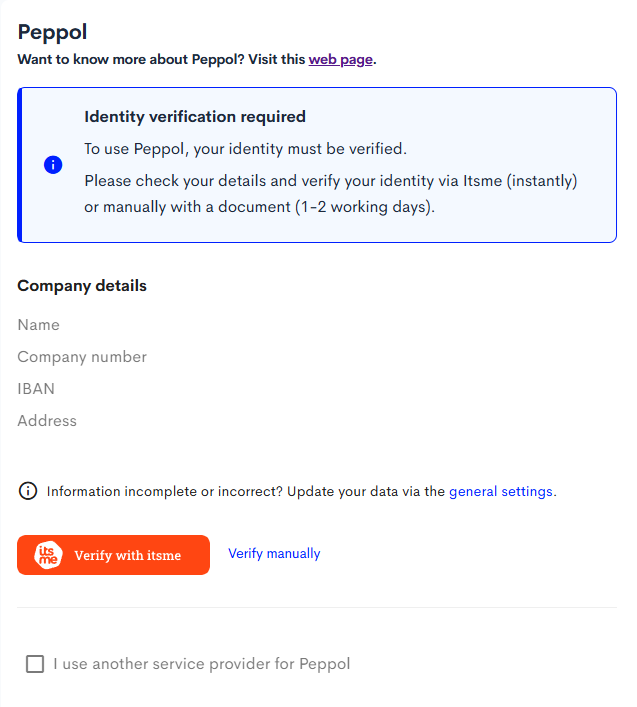
Task: Click the "IBAN" label
Action: [x=36, y=389]
